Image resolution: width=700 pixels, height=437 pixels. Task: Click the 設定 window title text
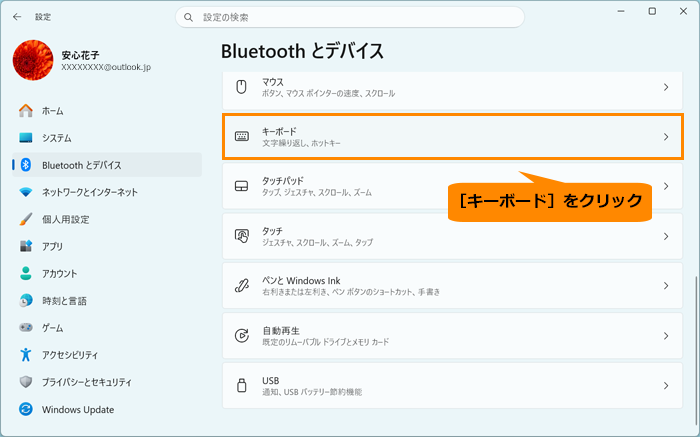[x=43, y=17]
